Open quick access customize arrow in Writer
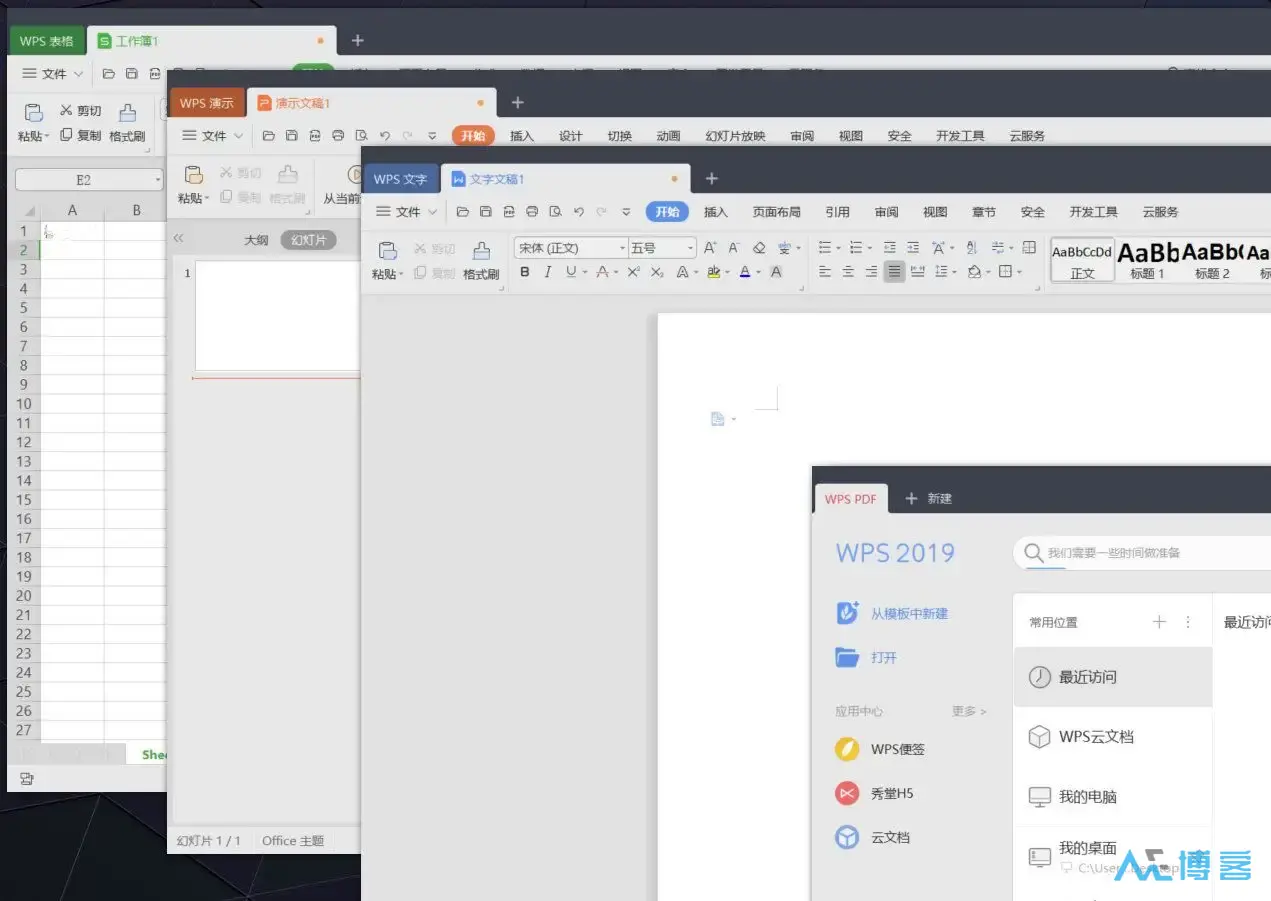Image resolution: width=1271 pixels, height=901 pixels. (626, 212)
